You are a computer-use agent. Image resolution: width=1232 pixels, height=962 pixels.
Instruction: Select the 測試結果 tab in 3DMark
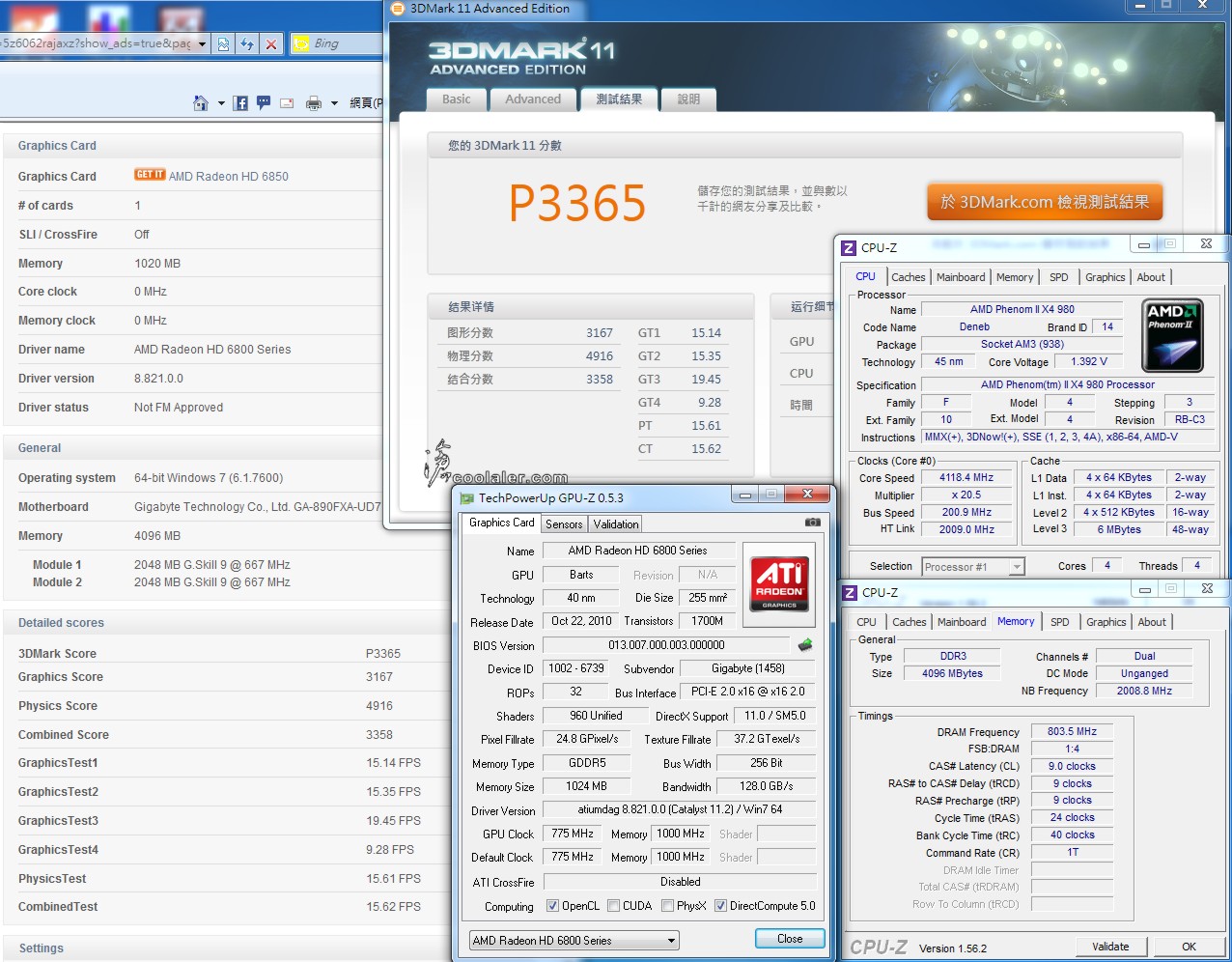point(619,99)
